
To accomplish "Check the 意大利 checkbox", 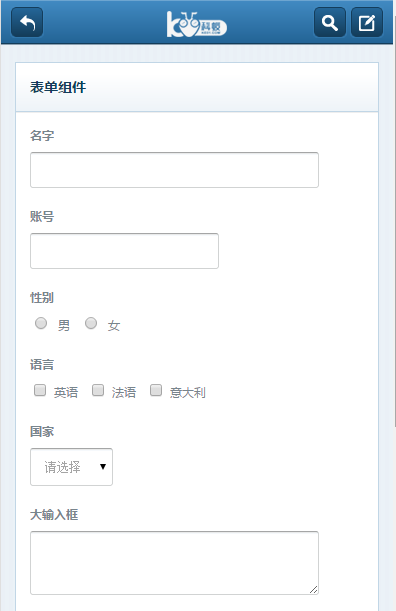I will click(x=156, y=390).
